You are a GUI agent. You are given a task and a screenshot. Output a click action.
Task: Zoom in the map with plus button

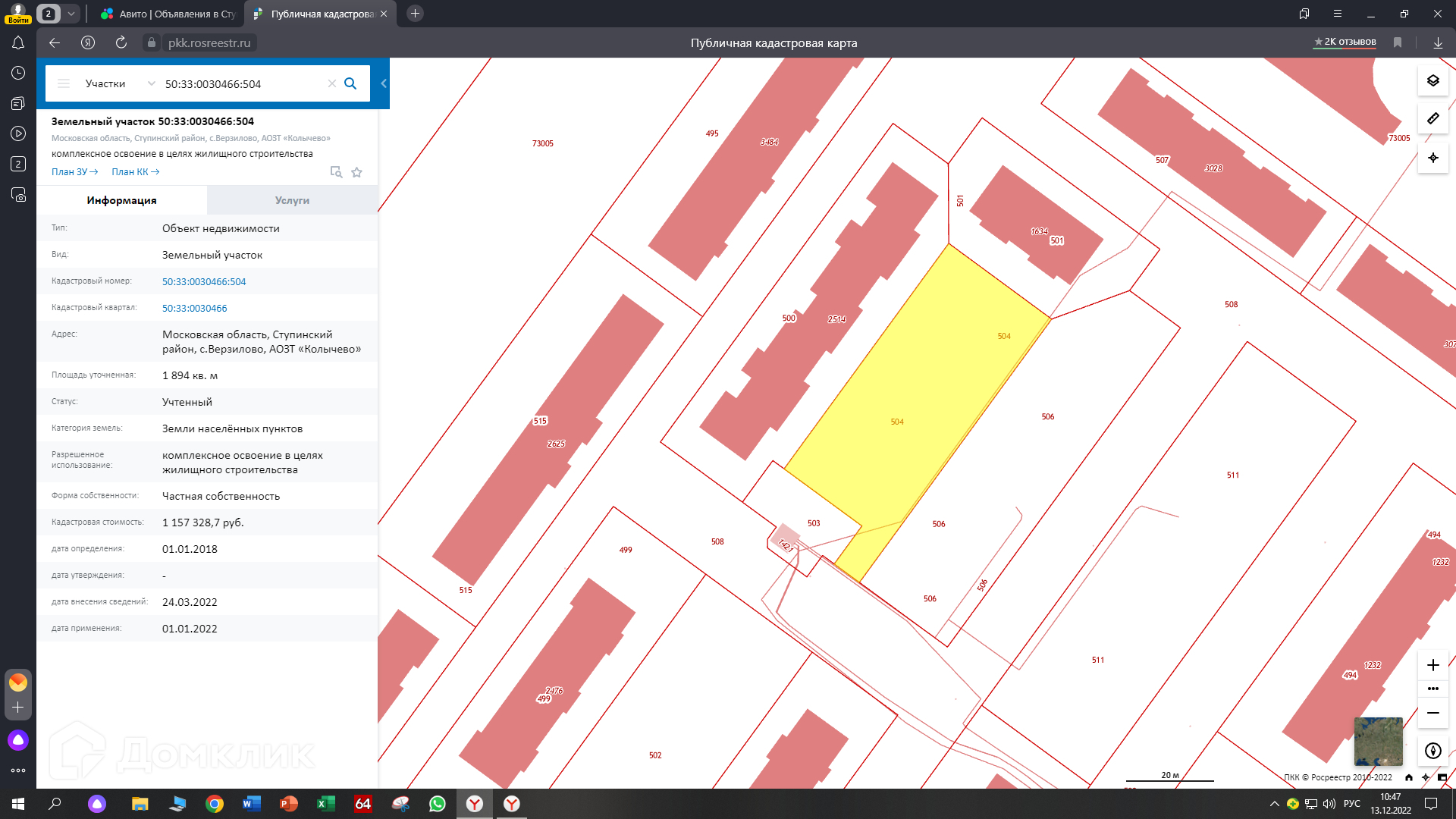1432,665
